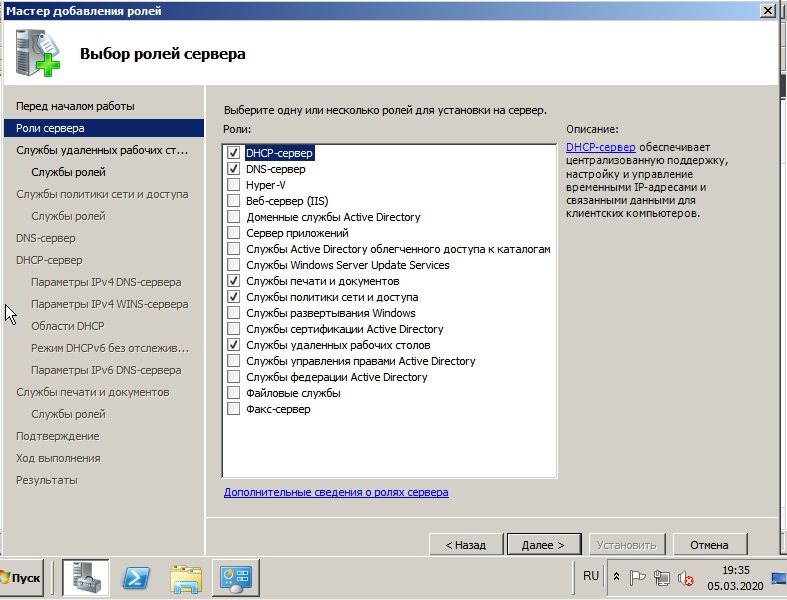
Task: Open Action Center flag icon in tray
Action: pos(637,577)
